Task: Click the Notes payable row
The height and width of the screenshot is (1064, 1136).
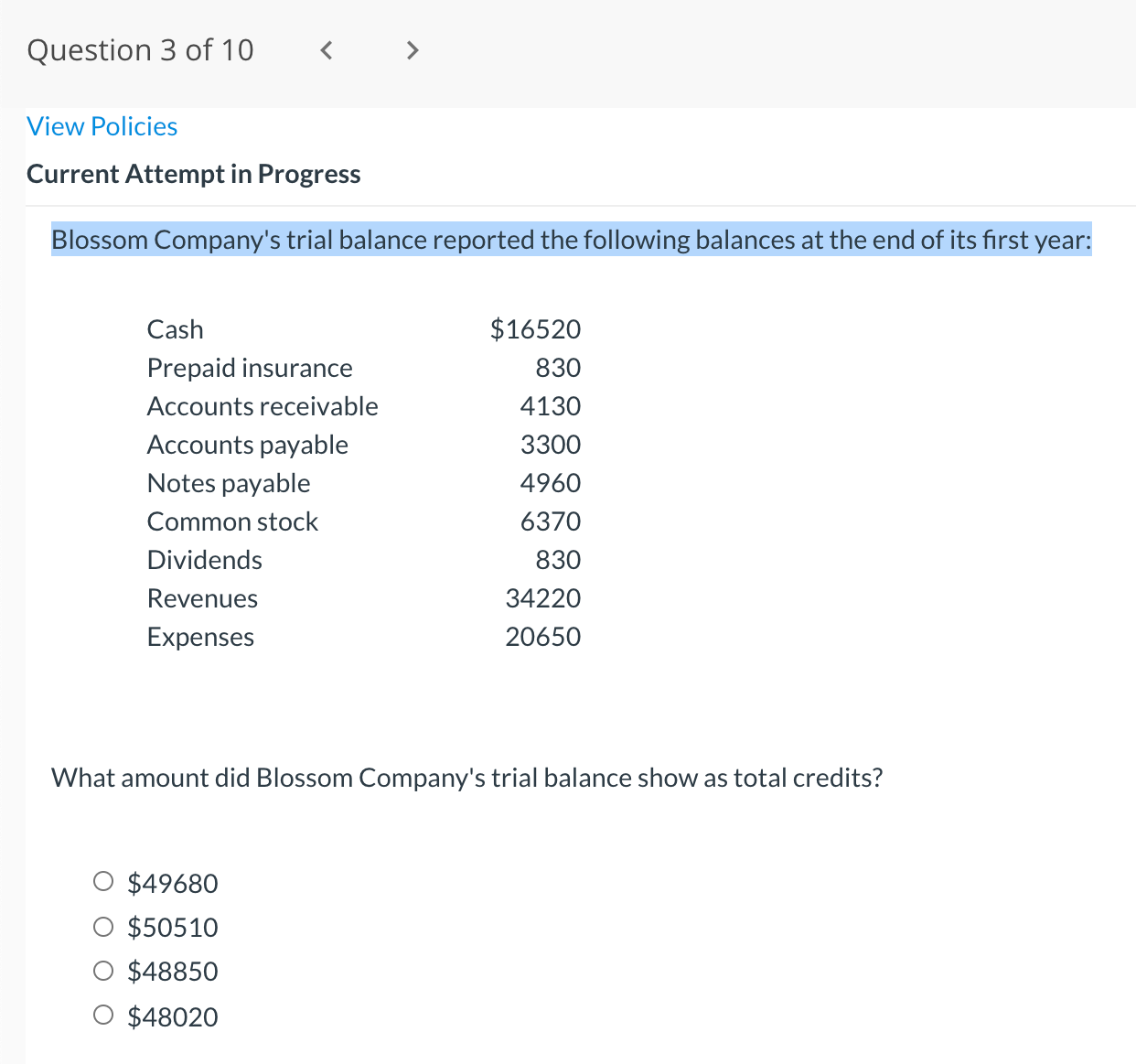Action: point(229,483)
